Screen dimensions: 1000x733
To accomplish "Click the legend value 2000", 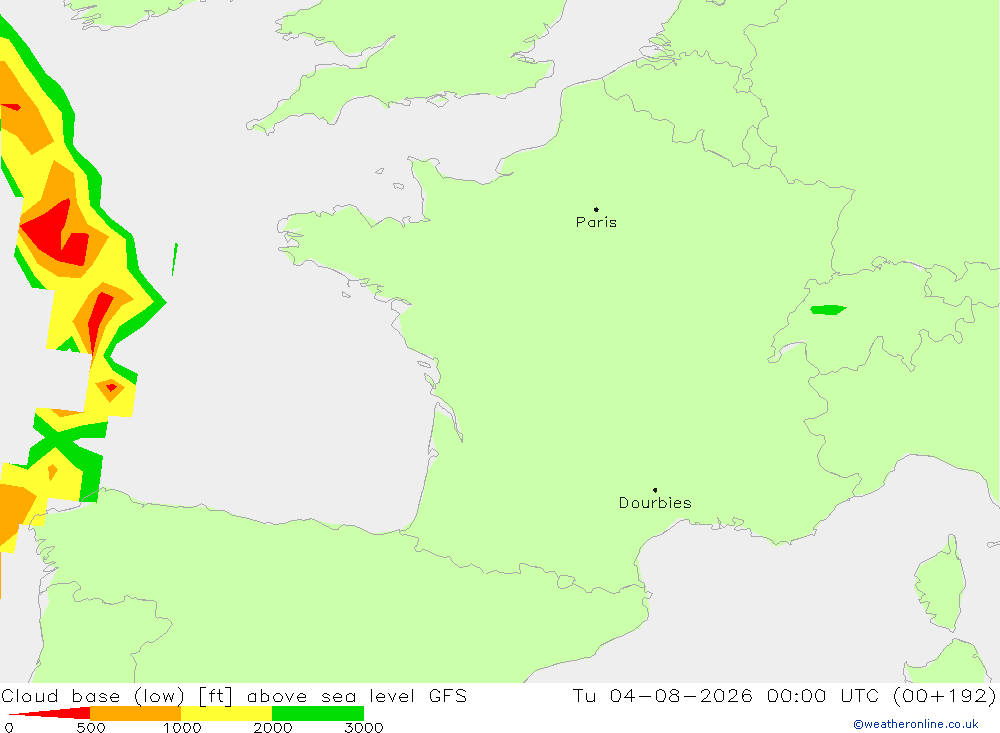I will pos(272,728).
